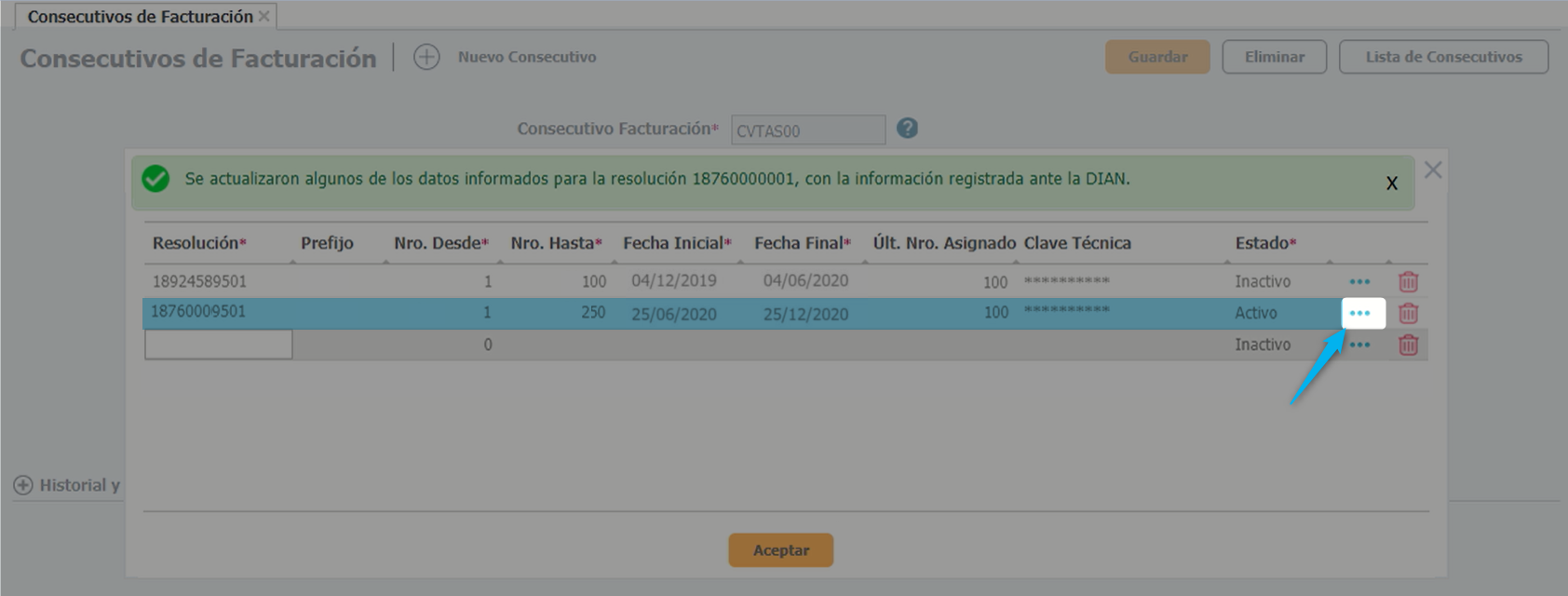Click the Consecutivo Facturación field CVTAS00
1568x596 pixels.
tap(807, 130)
